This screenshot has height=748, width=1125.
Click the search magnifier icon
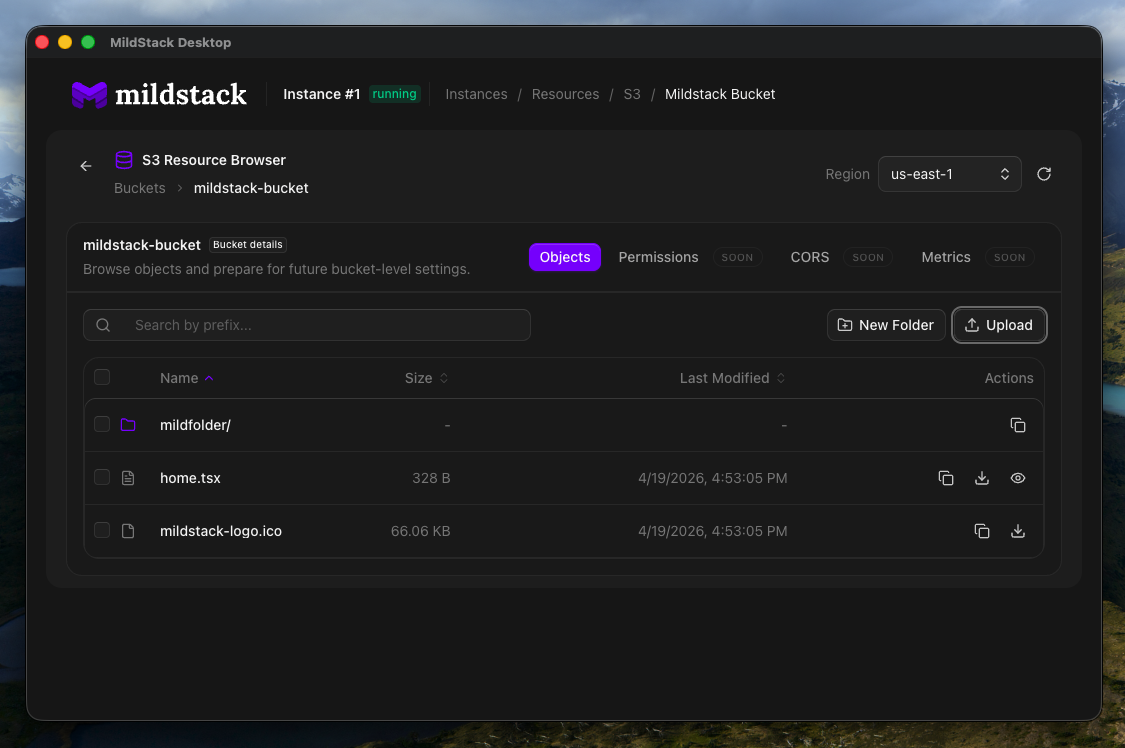[103, 325]
